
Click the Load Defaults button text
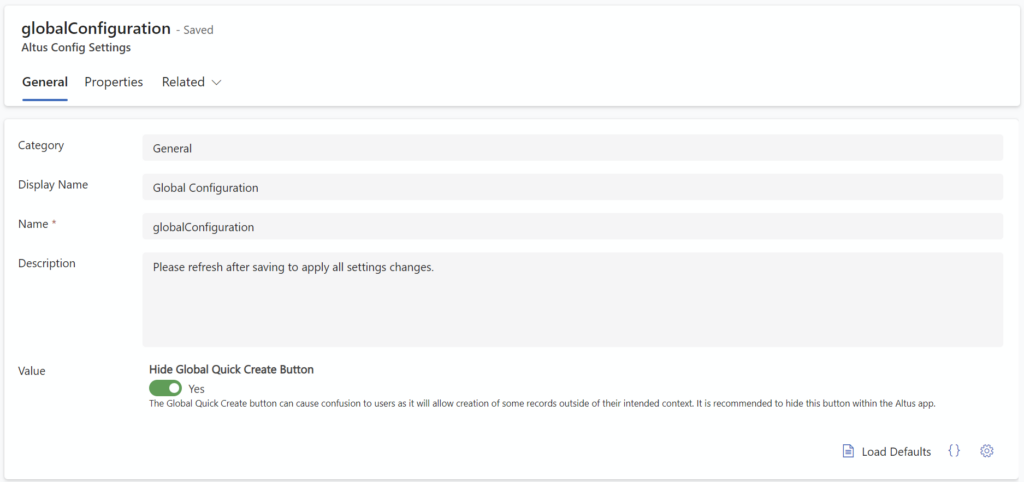tap(896, 451)
